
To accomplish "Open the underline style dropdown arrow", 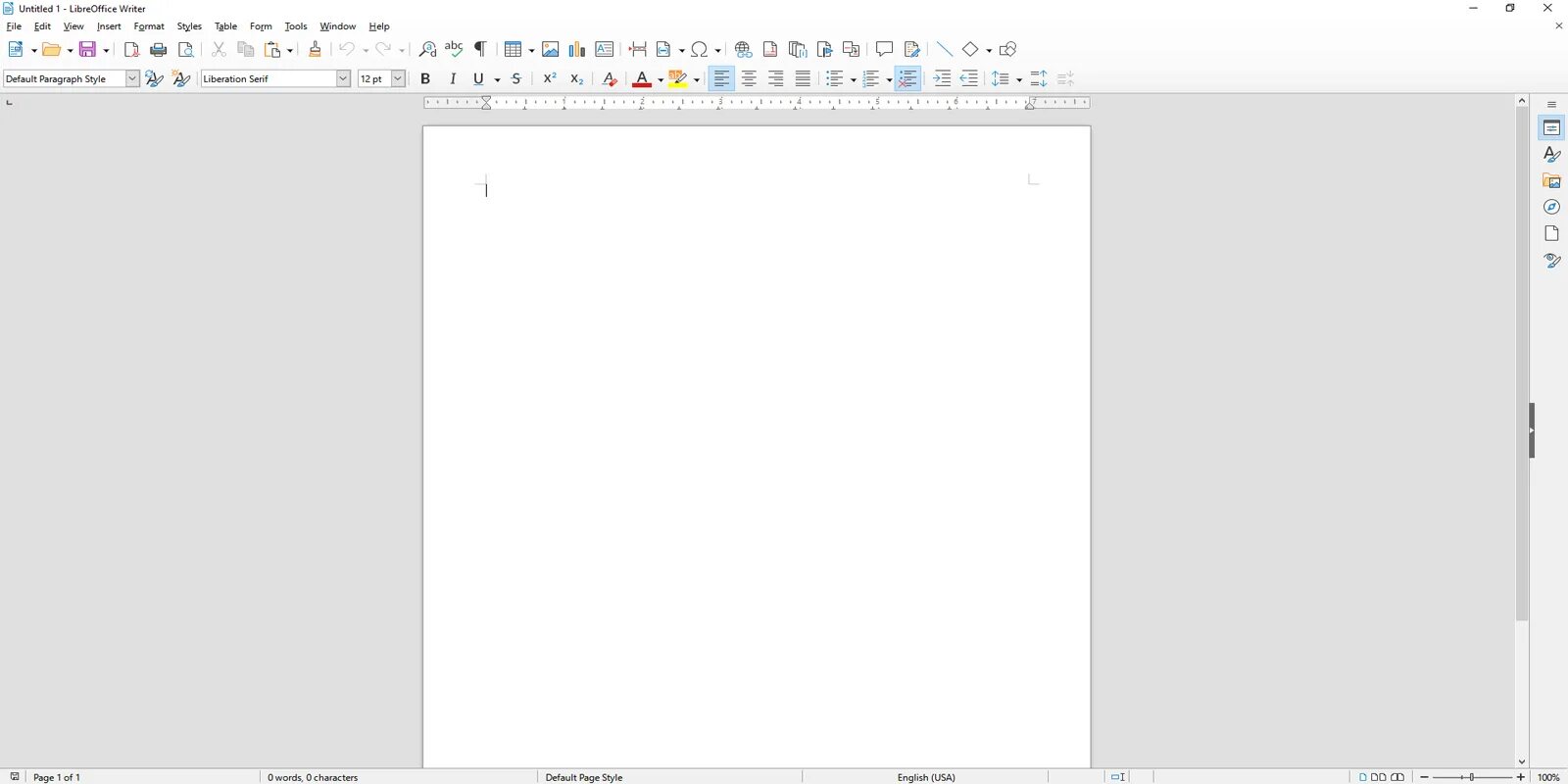I will point(497,79).
